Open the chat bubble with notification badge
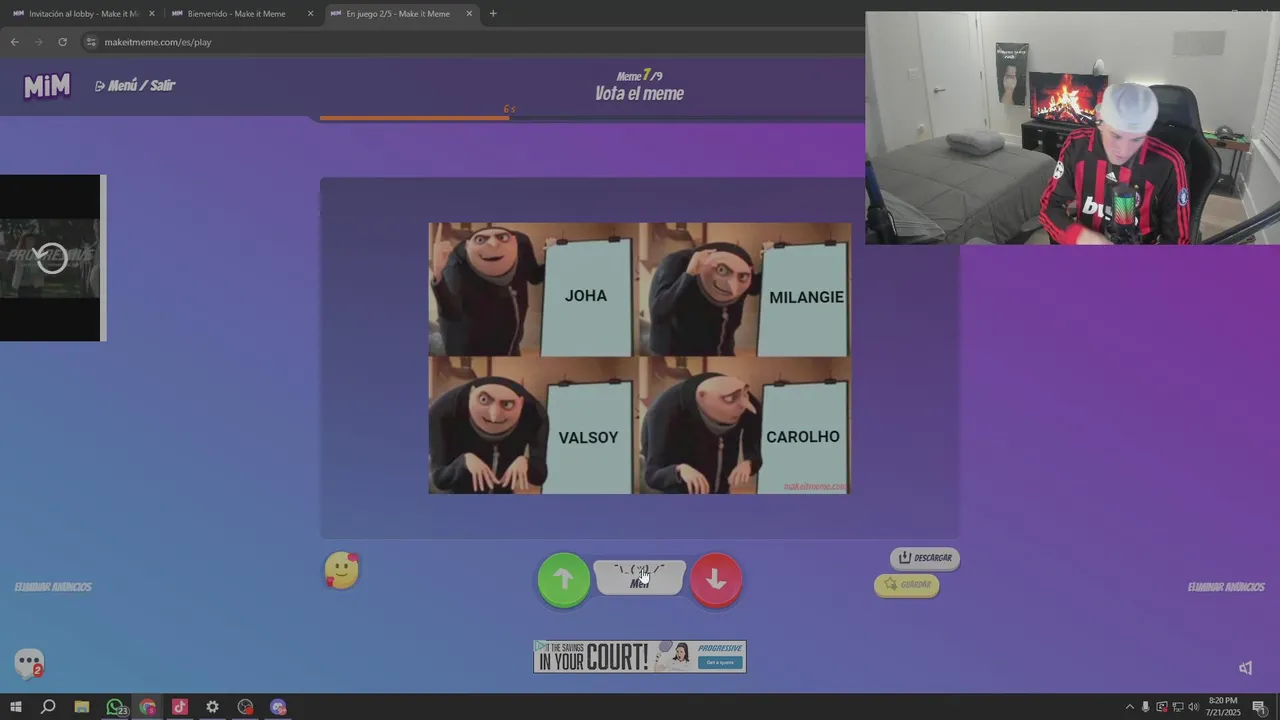1280x720 pixels. click(29, 663)
